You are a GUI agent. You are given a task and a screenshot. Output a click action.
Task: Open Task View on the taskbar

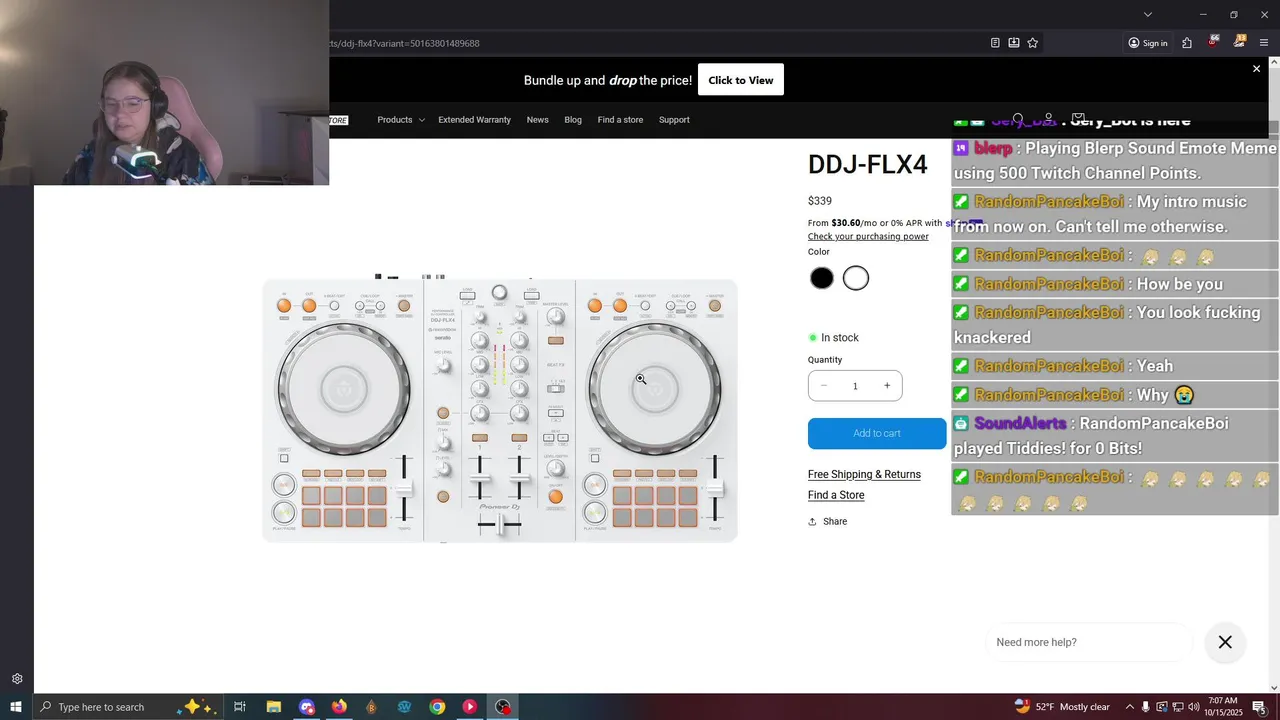click(x=240, y=707)
